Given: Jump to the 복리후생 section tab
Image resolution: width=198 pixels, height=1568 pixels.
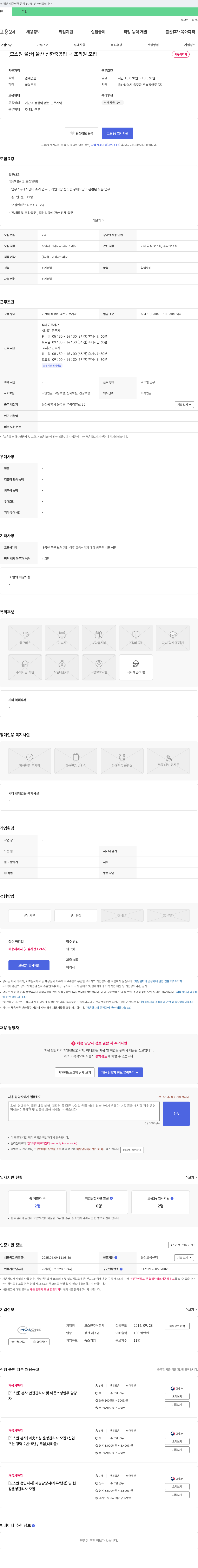Looking at the screenshot, I should [x=116, y=45].
